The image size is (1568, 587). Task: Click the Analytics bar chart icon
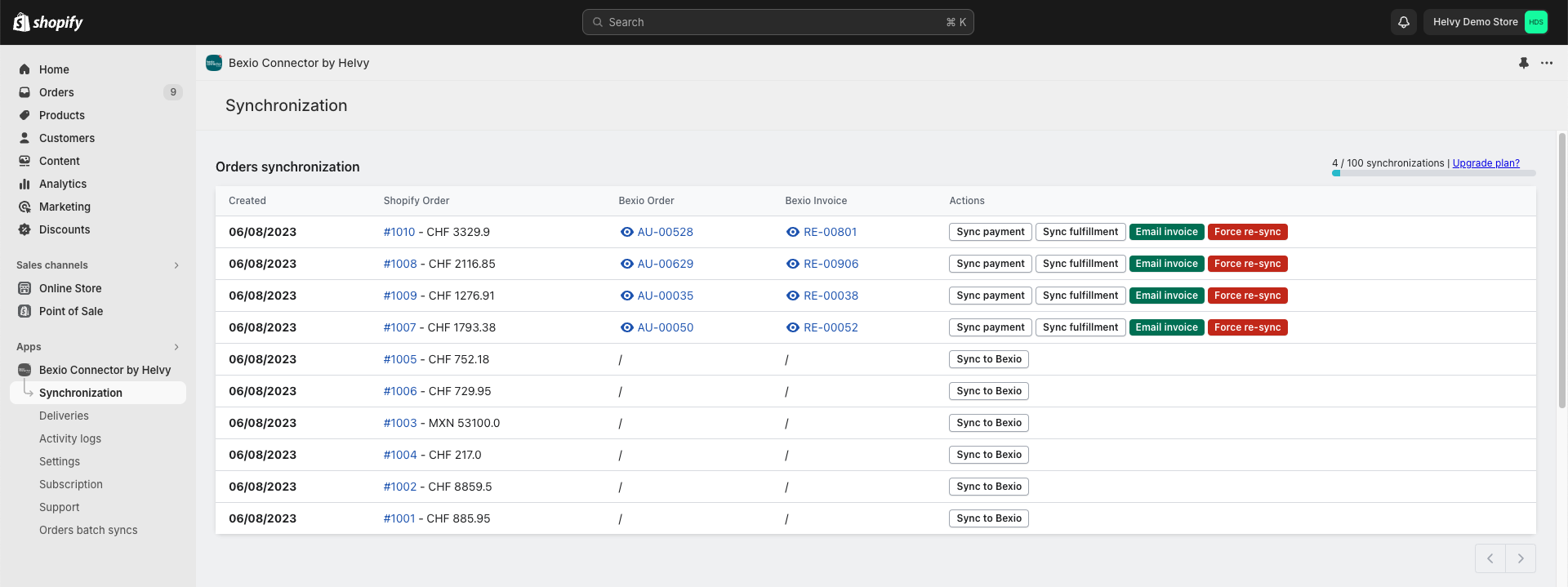coord(24,184)
